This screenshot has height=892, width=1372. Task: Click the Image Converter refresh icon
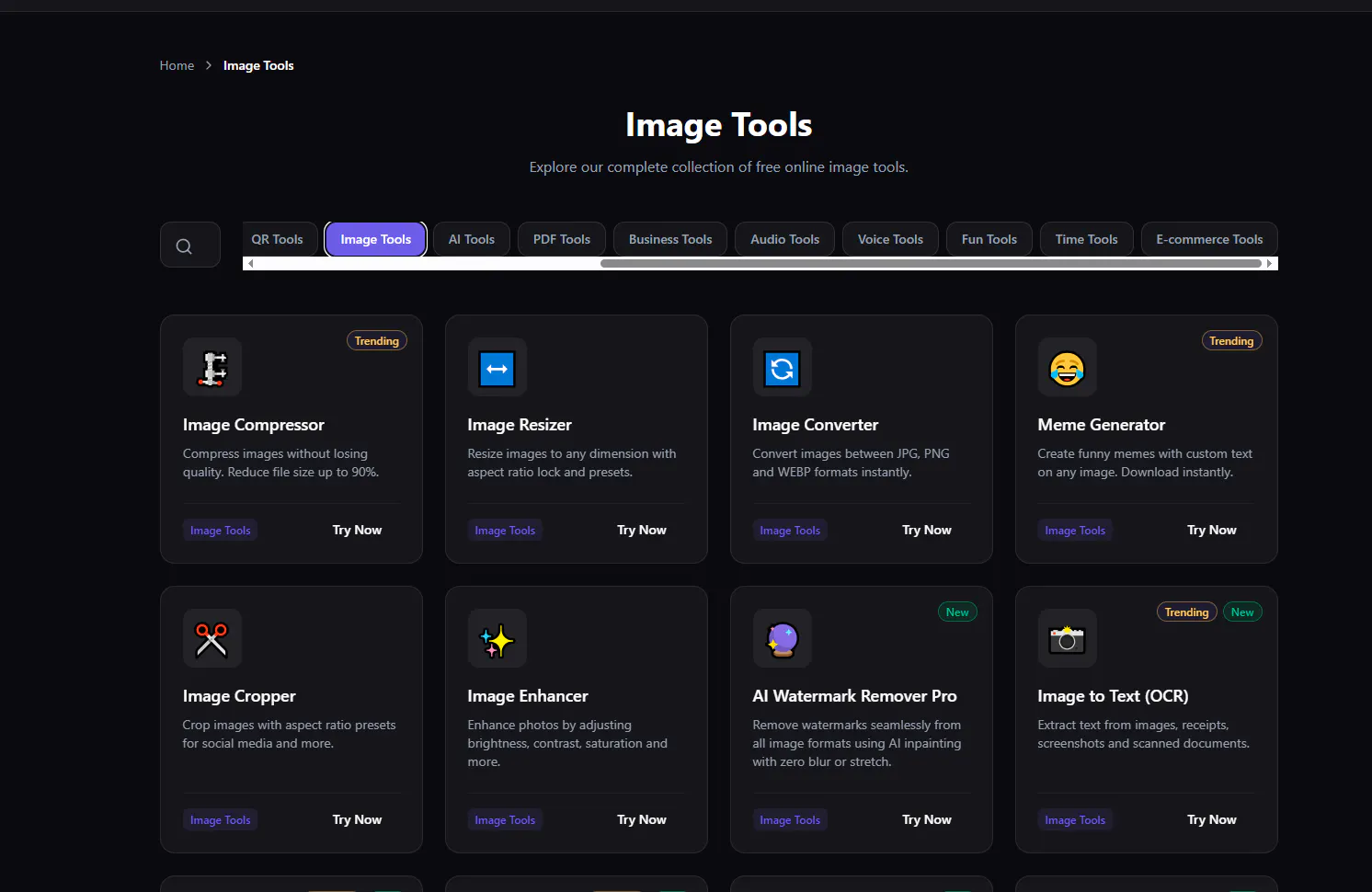783,368
